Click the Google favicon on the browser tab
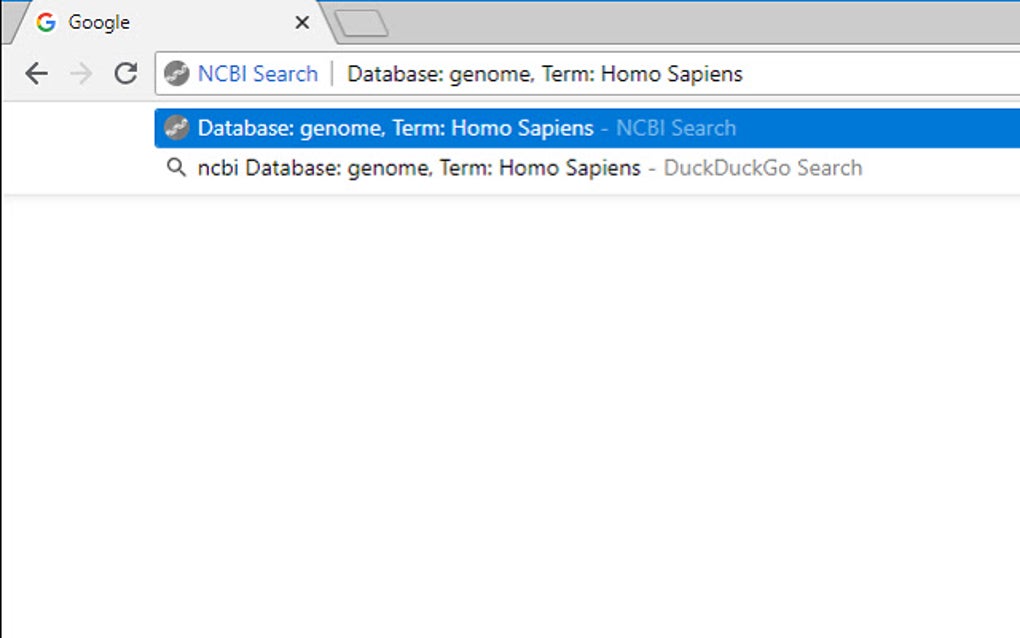The width and height of the screenshot is (1020, 638). pyautogui.click(x=46, y=22)
